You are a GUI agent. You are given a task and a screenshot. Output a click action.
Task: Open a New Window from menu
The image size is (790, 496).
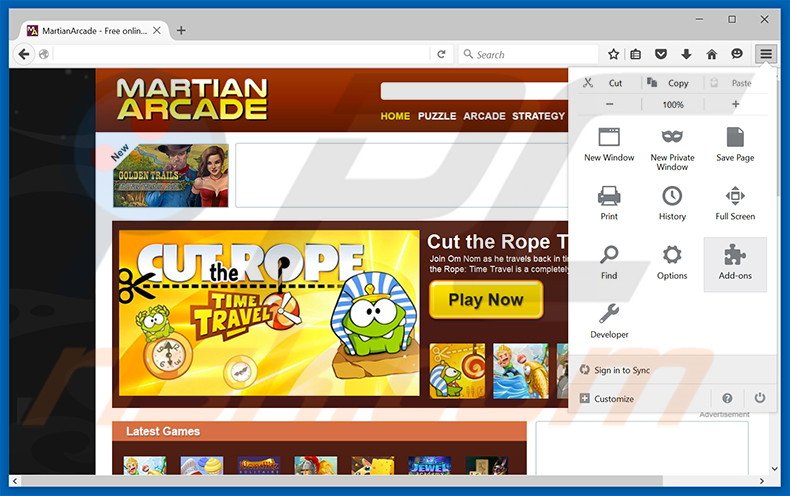click(x=609, y=145)
